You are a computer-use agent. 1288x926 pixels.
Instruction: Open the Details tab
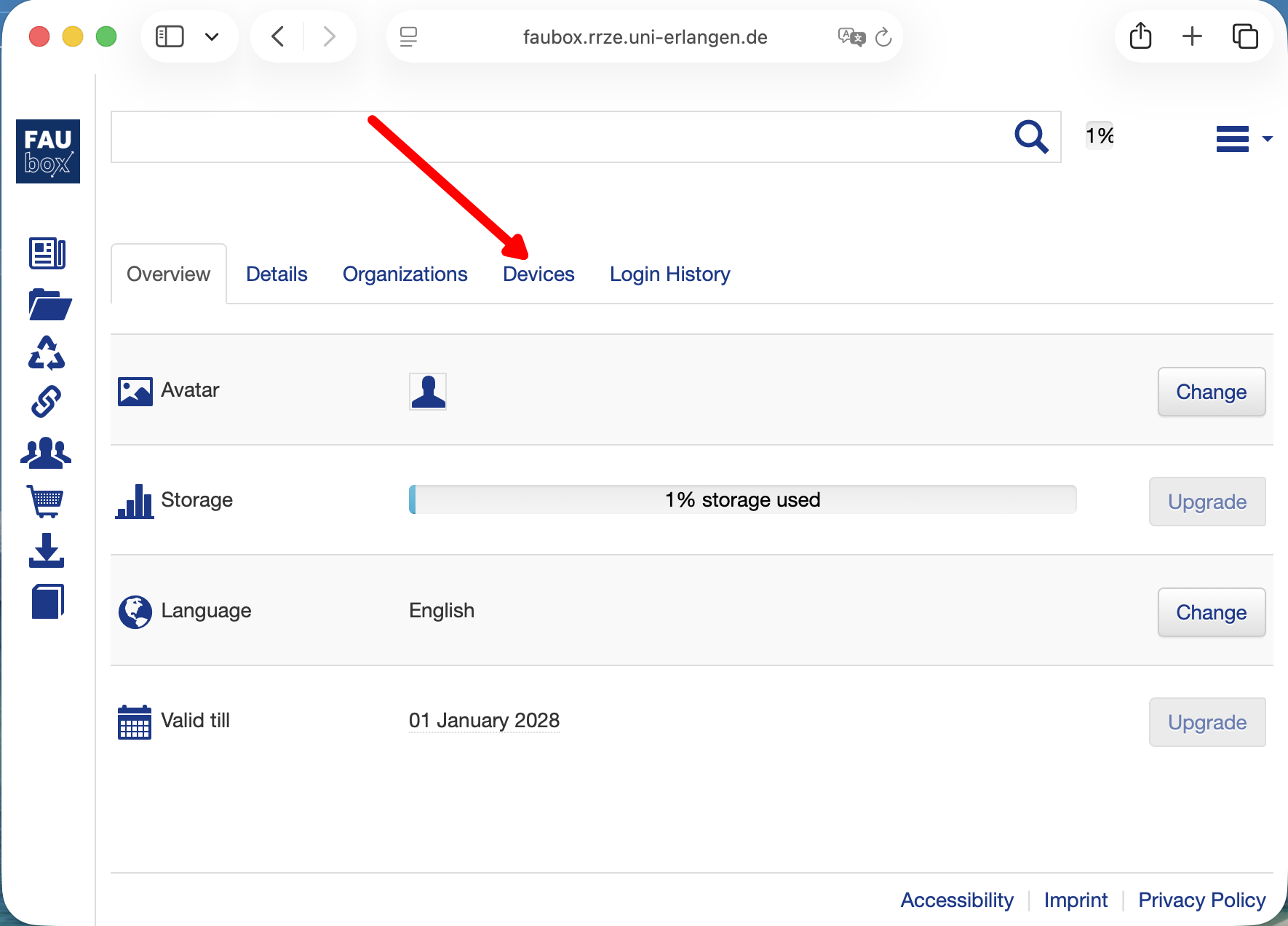(x=277, y=274)
